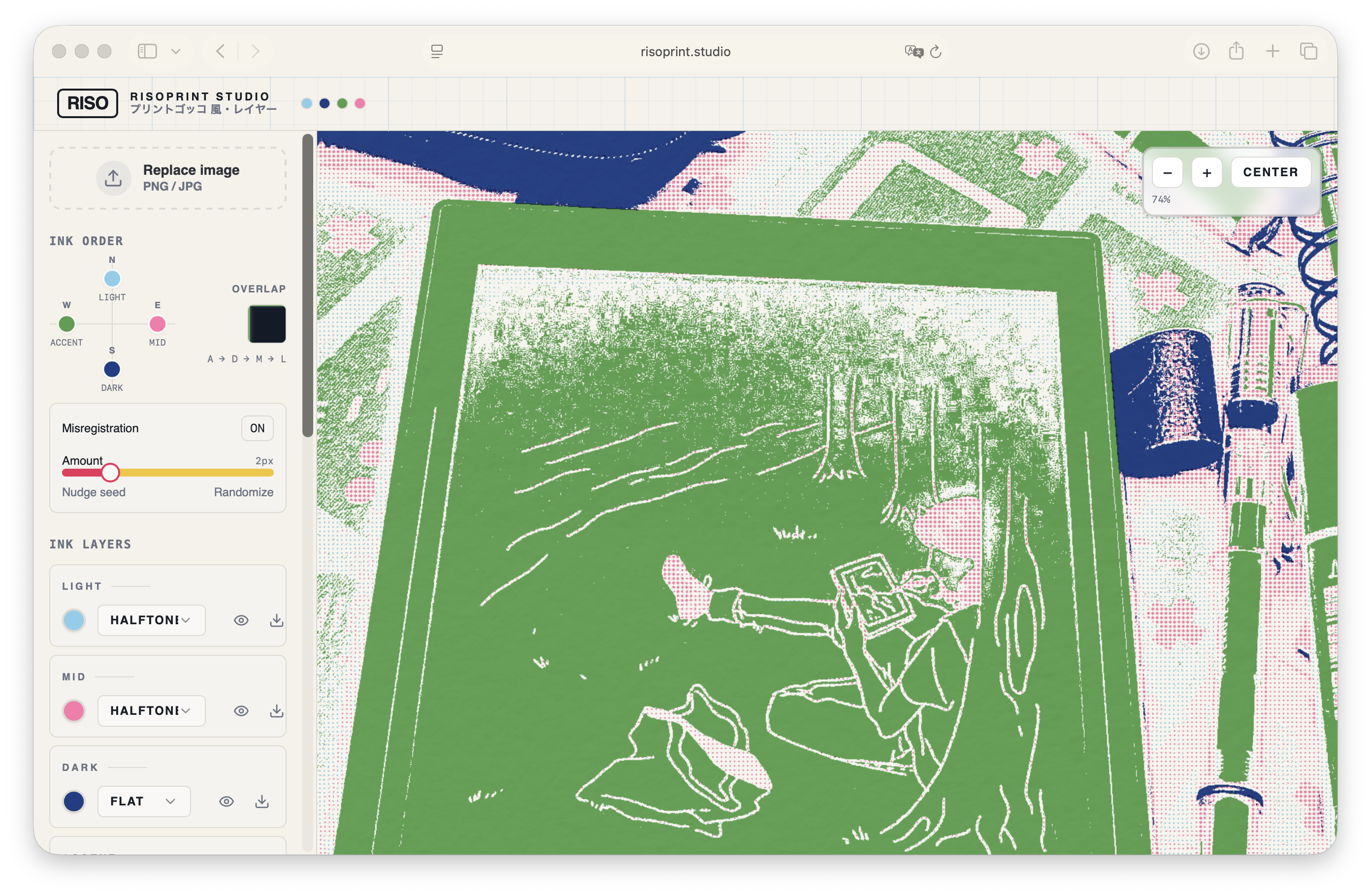Viewport: 1371px width, 896px height.
Task: Open Safari sidebar toggle
Action: pyautogui.click(x=147, y=51)
